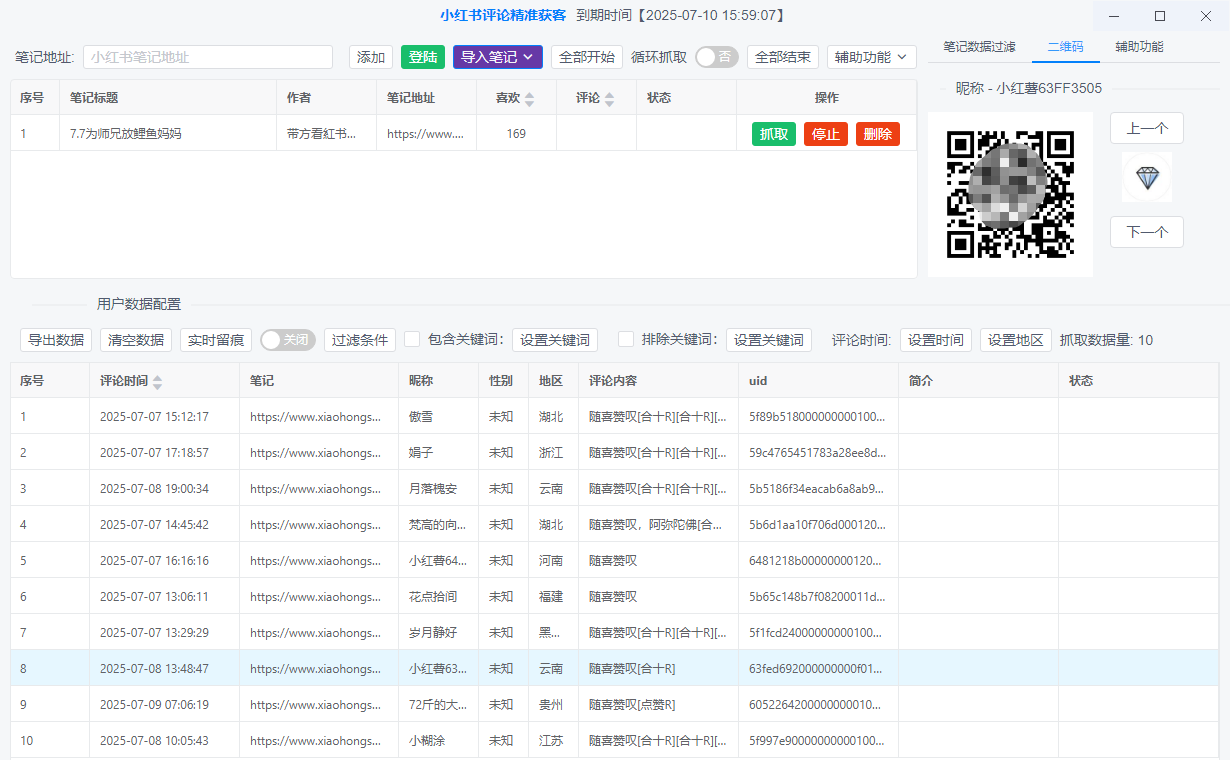Image resolution: width=1230 pixels, height=760 pixels.
Task: Click the region cell 贵州
Action: point(551,705)
